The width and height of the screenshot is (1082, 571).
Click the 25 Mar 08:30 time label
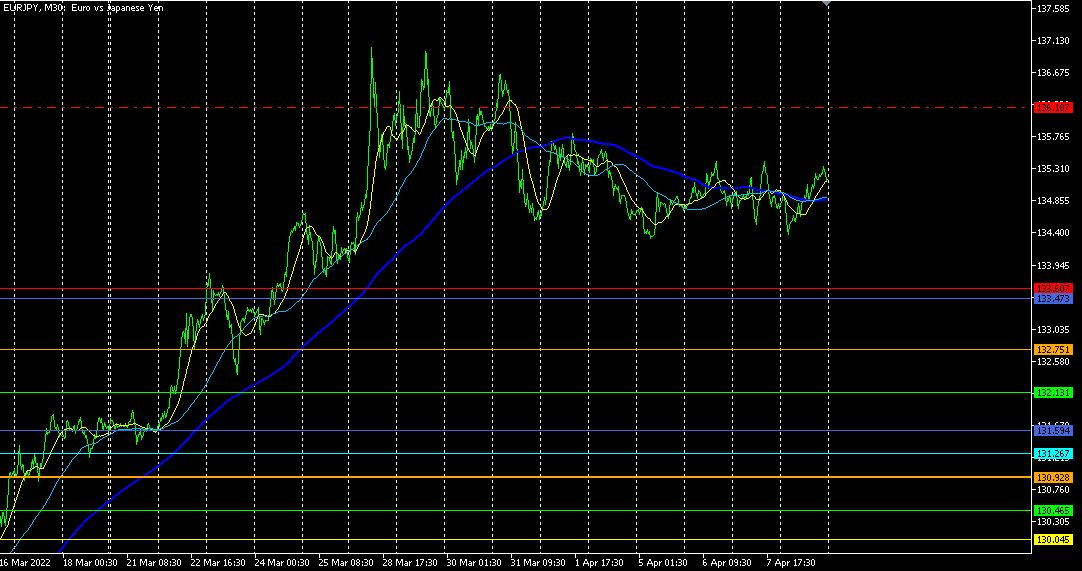click(346, 563)
